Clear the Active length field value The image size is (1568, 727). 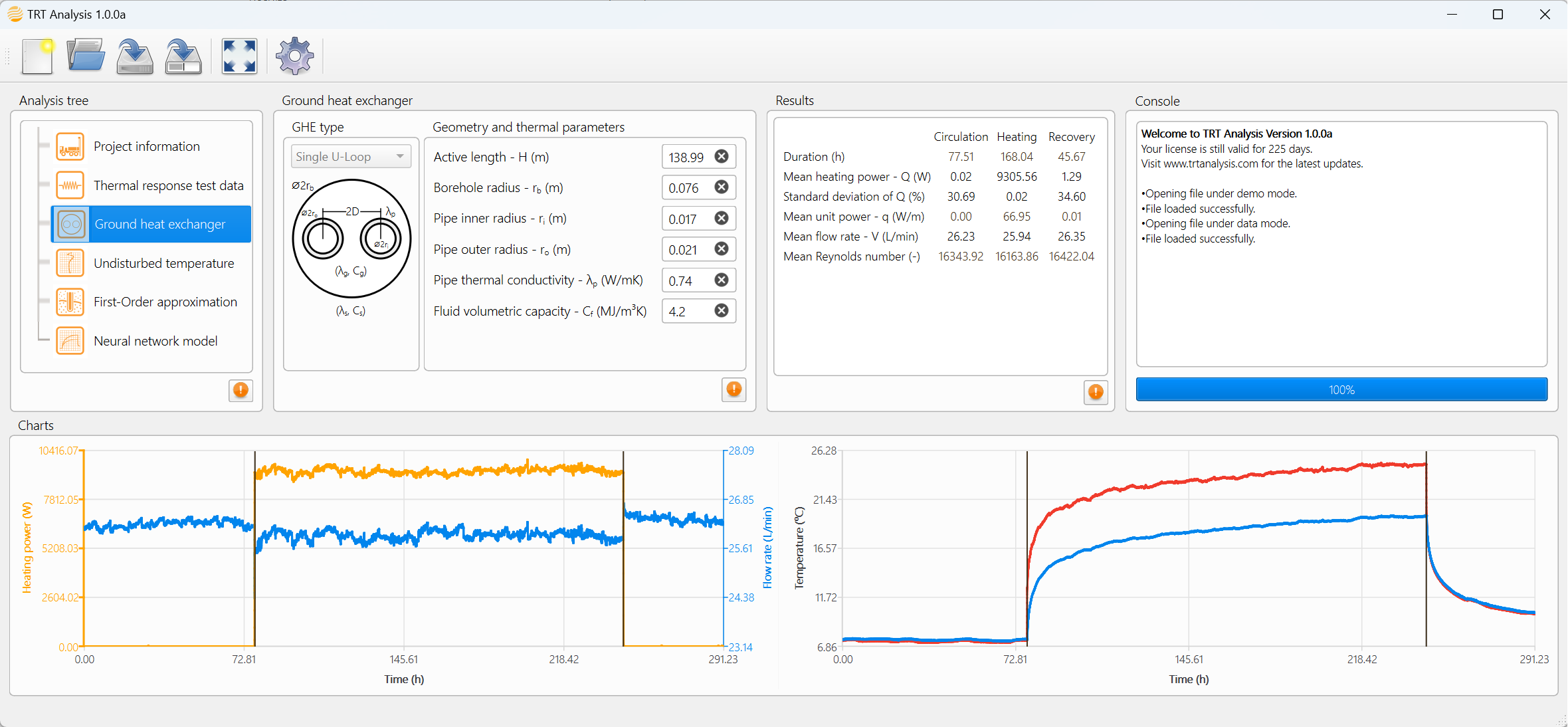(721, 156)
